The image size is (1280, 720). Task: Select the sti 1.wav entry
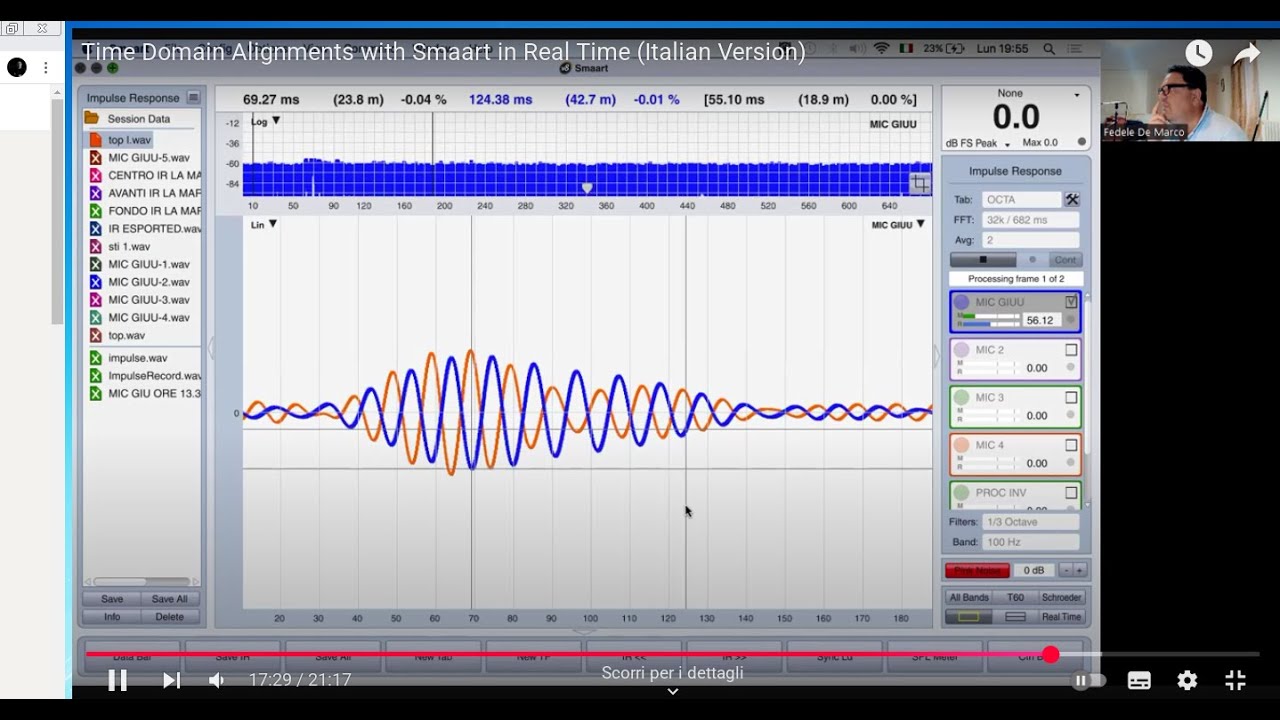pyautogui.click(x=129, y=246)
